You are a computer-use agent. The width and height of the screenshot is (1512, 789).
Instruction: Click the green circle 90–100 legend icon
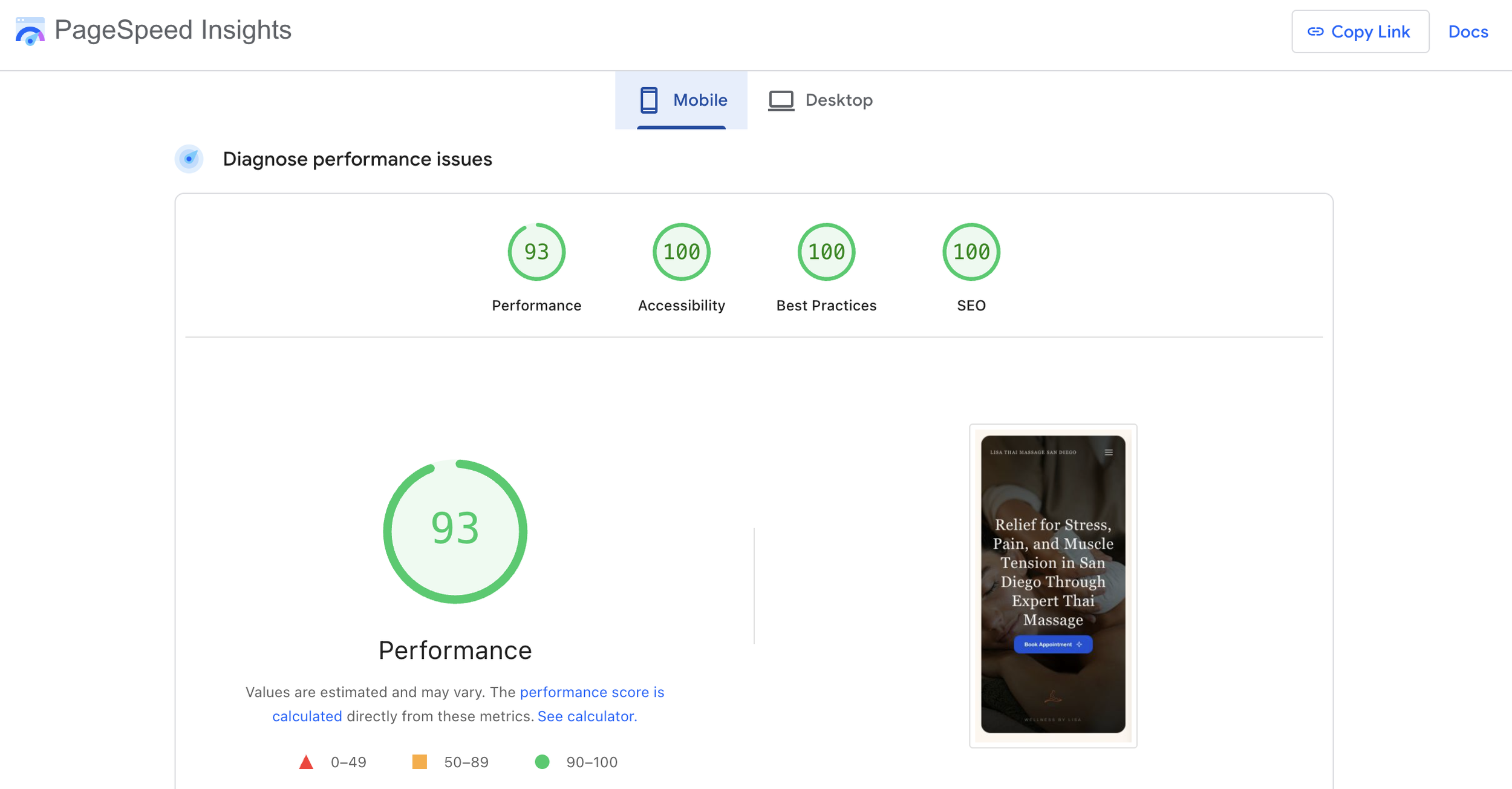pyautogui.click(x=542, y=762)
